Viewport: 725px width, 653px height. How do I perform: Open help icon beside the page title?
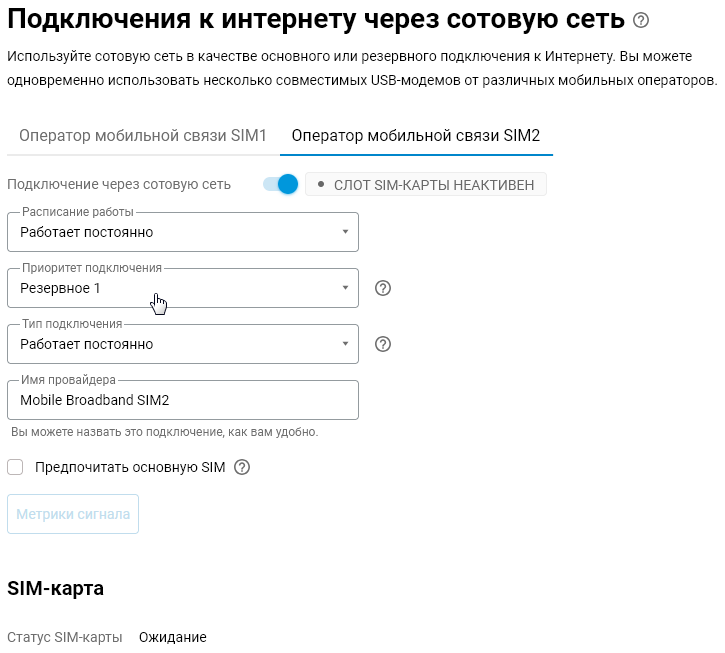click(641, 20)
